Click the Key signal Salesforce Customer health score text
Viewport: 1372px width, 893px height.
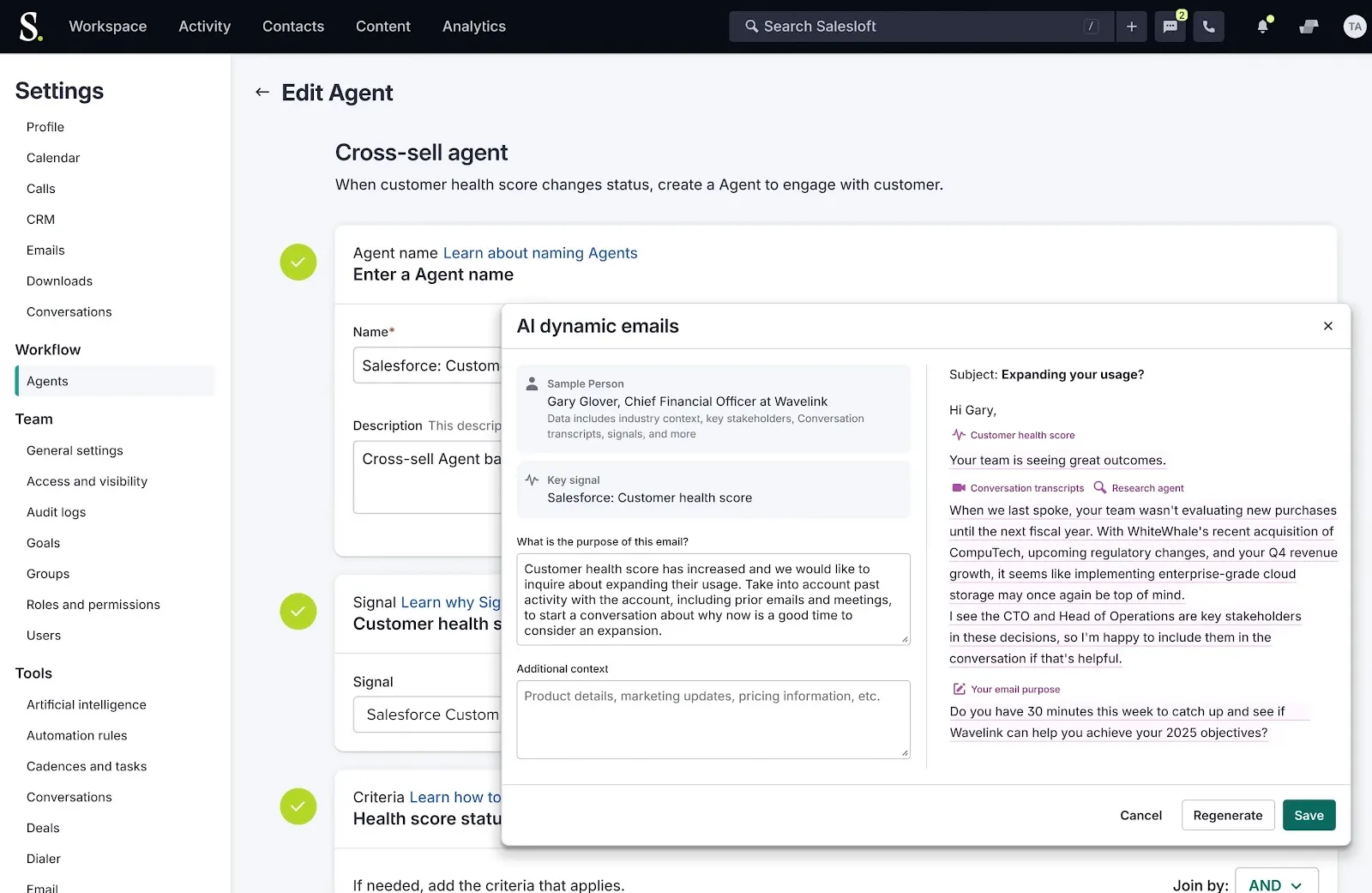[x=650, y=498]
